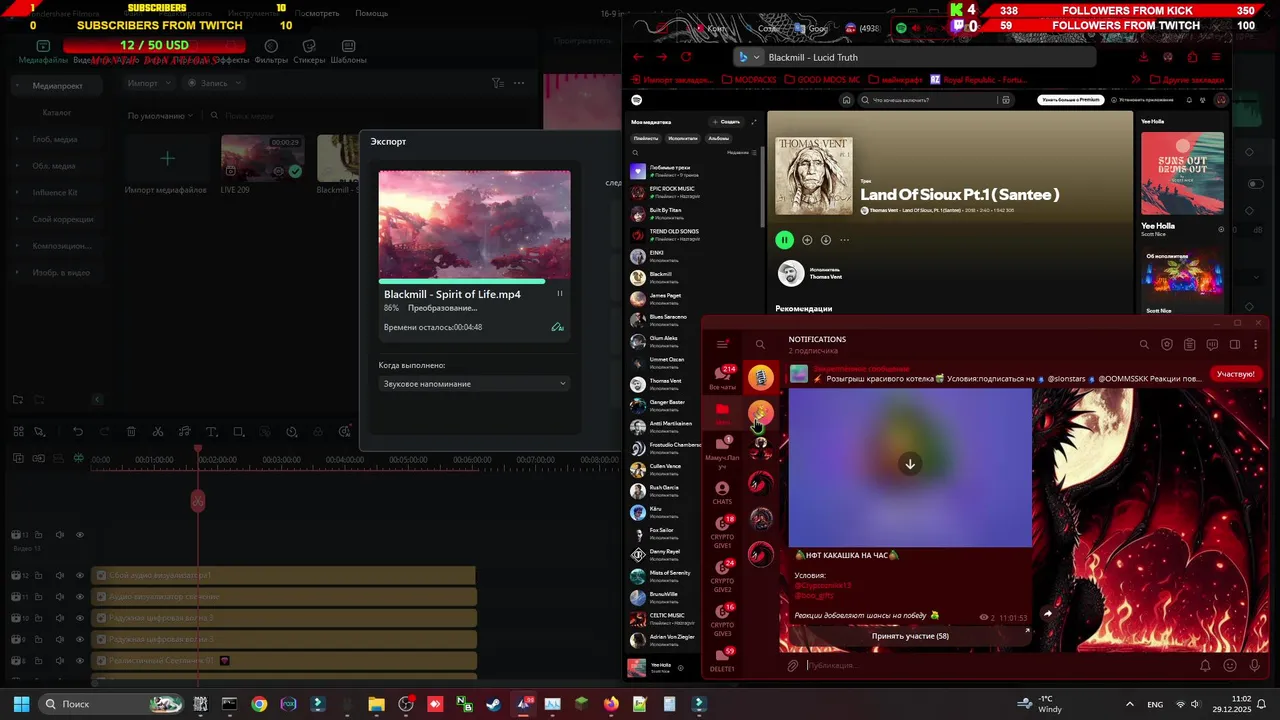This screenshot has width=1280, height=720.
Task: Pause the playing Spotify track
Action: coord(785,240)
